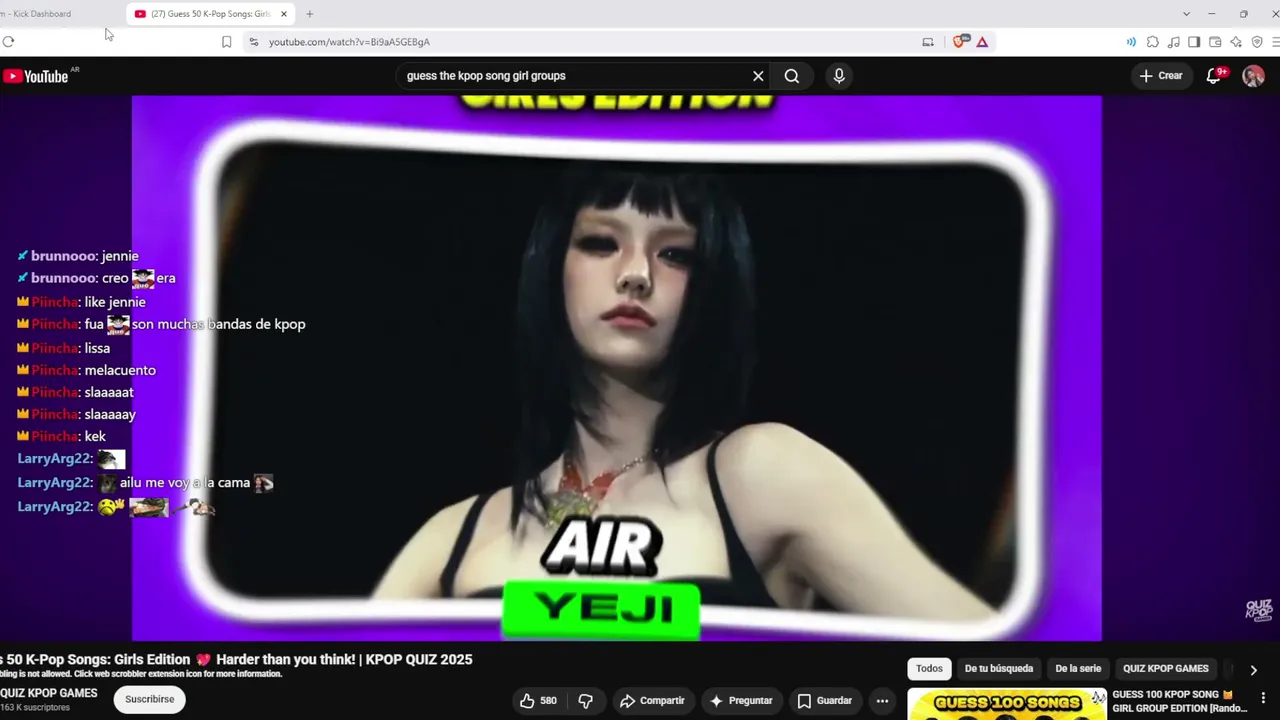Bookmark this page using the bookmark icon
This screenshot has width=1280, height=720.
coord(226,42)
